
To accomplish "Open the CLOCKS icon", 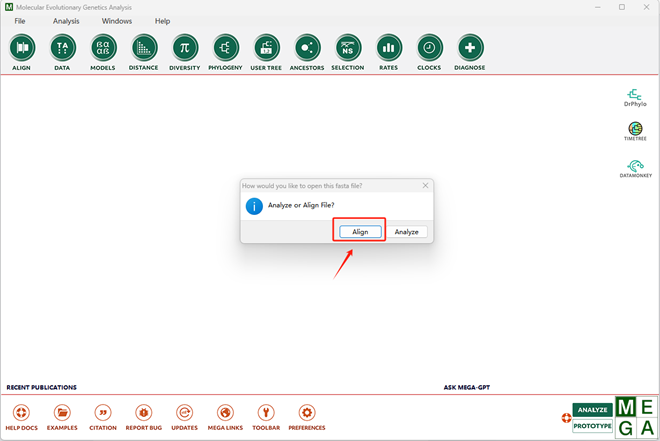I will (429, 48).
